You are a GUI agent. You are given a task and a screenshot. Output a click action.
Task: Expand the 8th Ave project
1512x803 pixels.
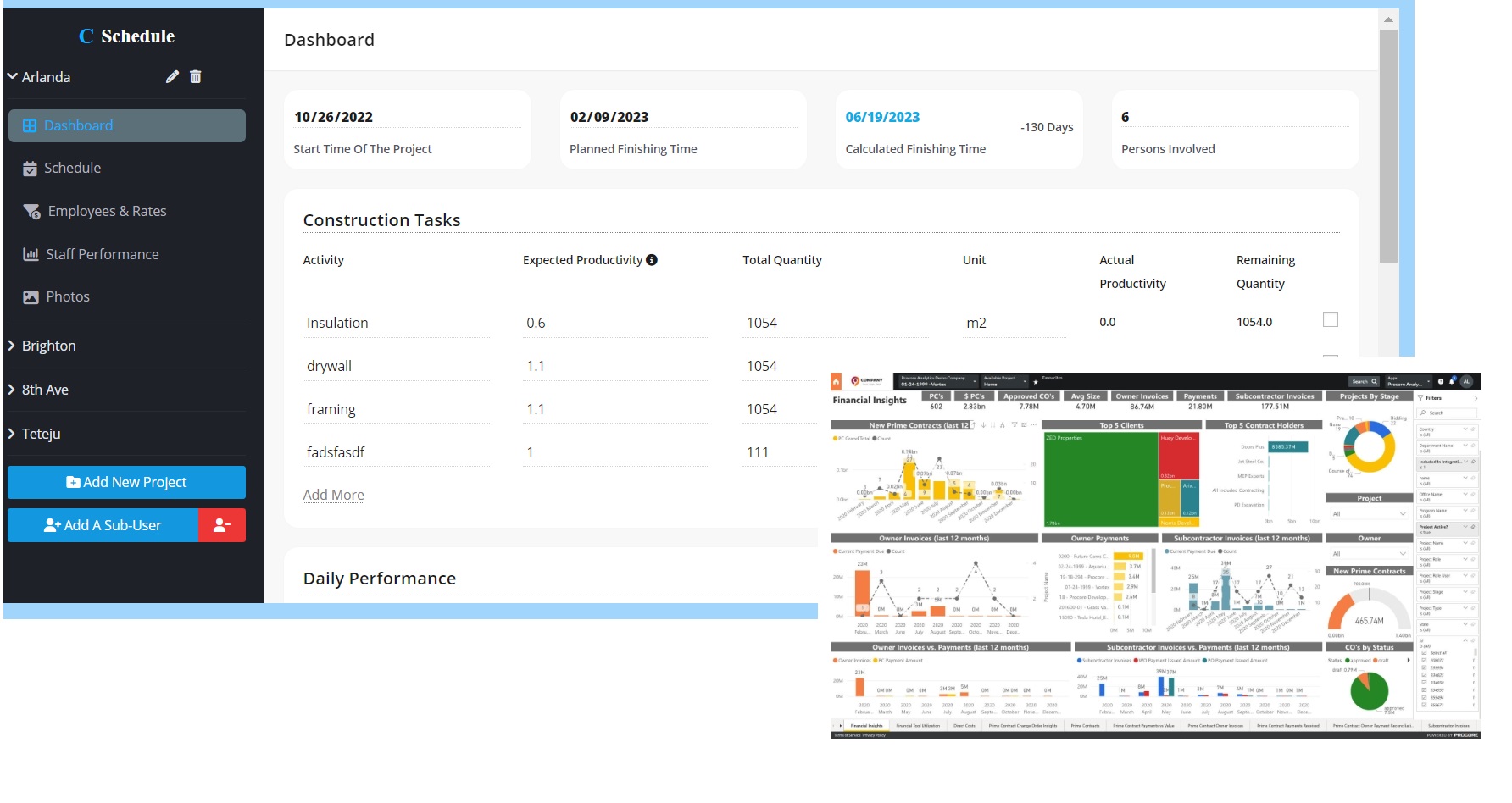click(12, 390)
